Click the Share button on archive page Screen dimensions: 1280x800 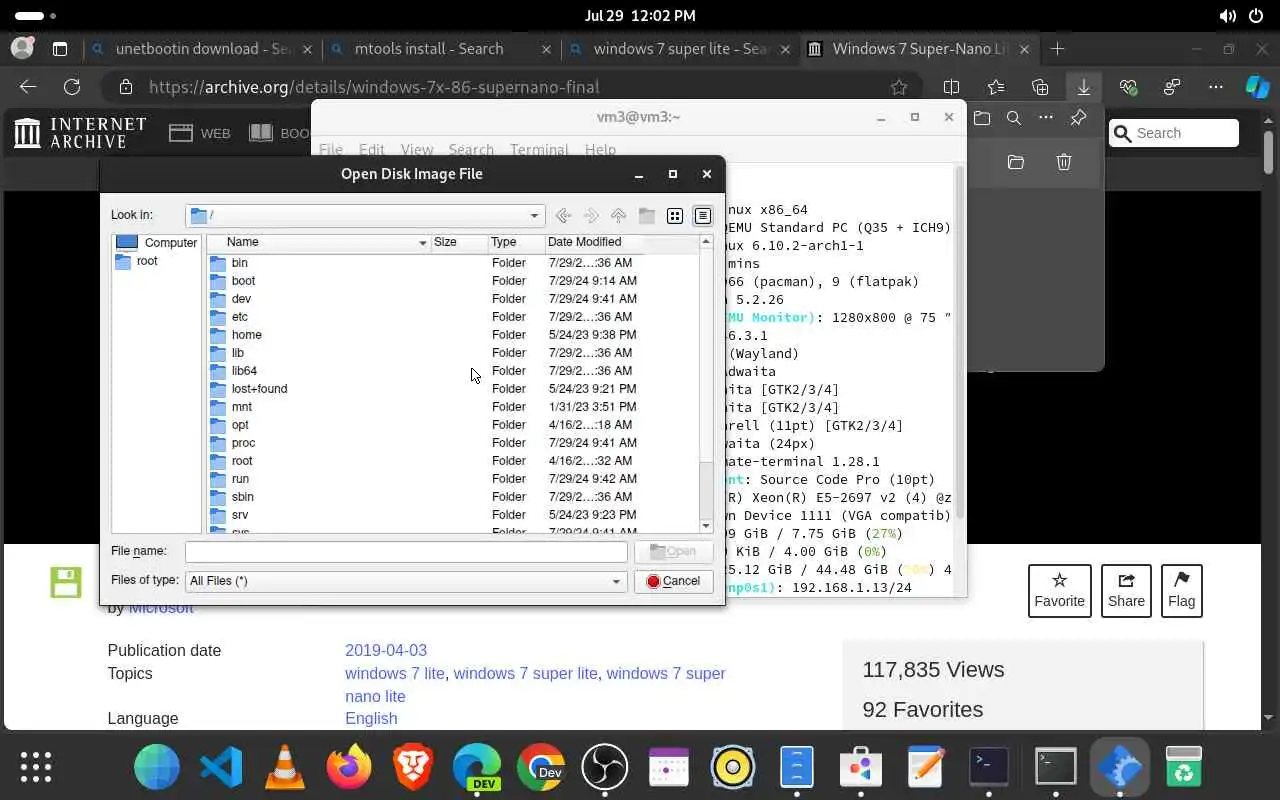click(1126, 590)
